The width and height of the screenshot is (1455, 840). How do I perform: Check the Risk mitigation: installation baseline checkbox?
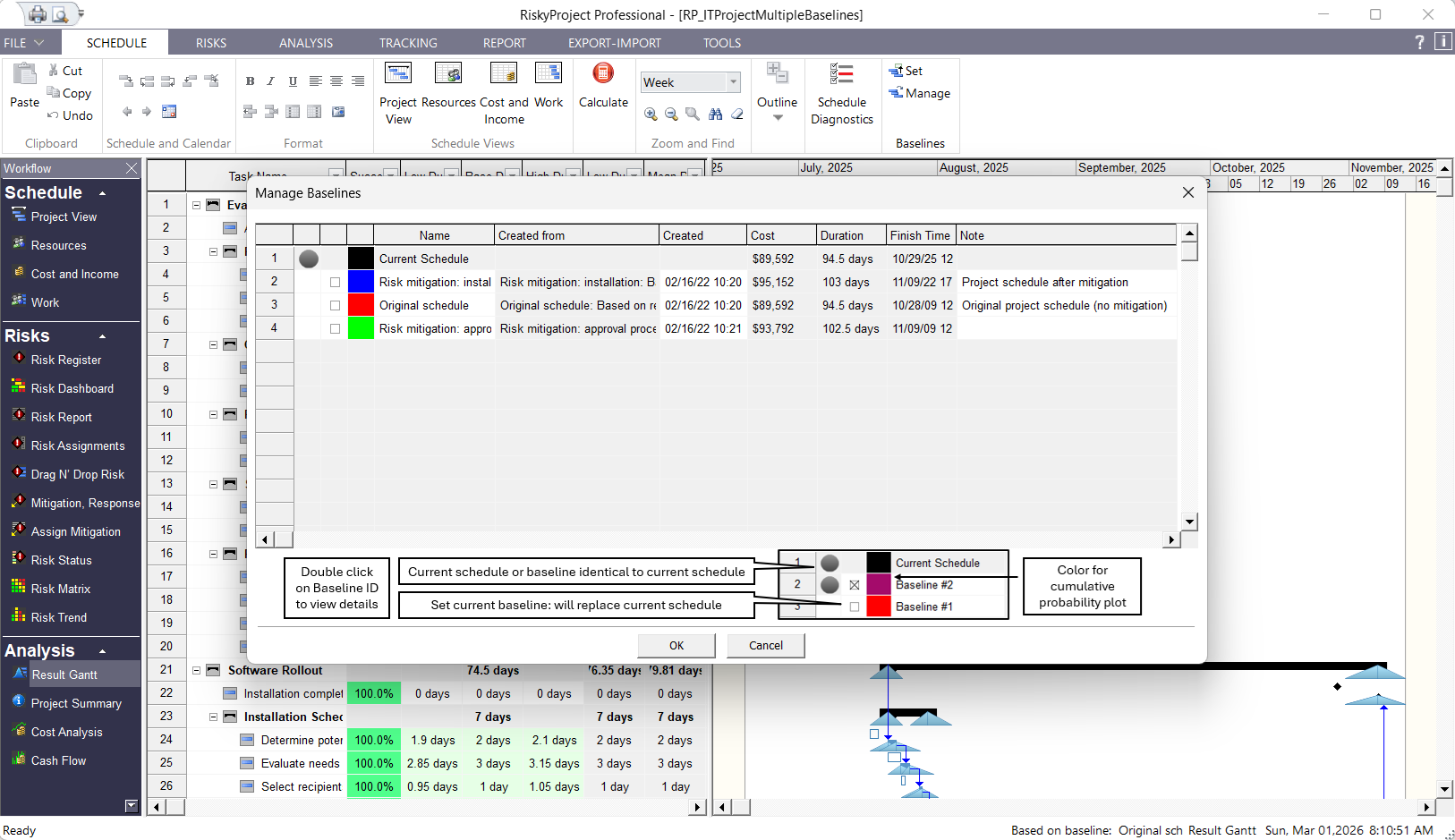(335, 282)
